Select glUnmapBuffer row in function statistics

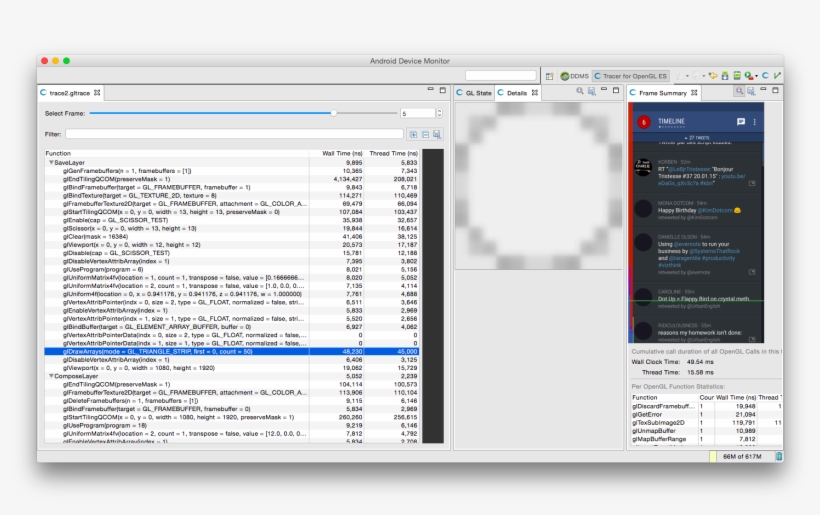tap(707, 431)
